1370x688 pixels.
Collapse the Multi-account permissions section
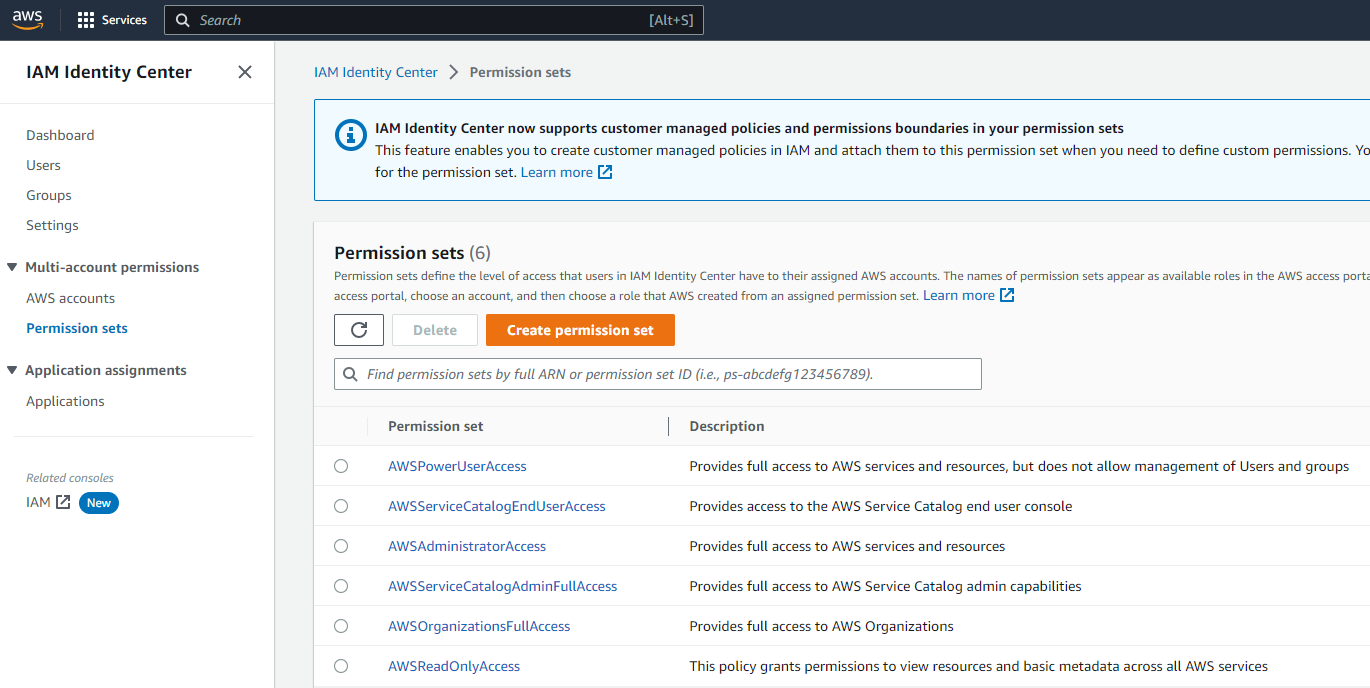(x=12, y=267)
